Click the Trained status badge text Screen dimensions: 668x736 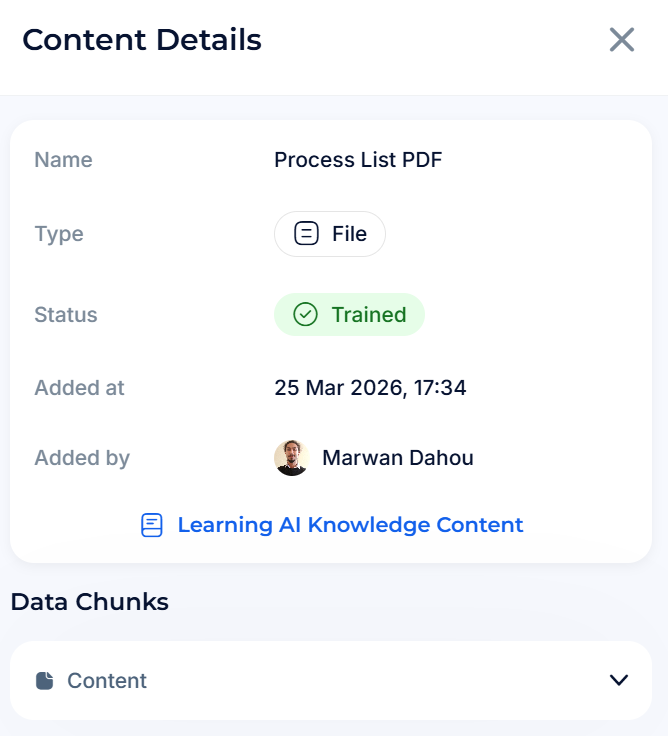click(x=369, y=315)
